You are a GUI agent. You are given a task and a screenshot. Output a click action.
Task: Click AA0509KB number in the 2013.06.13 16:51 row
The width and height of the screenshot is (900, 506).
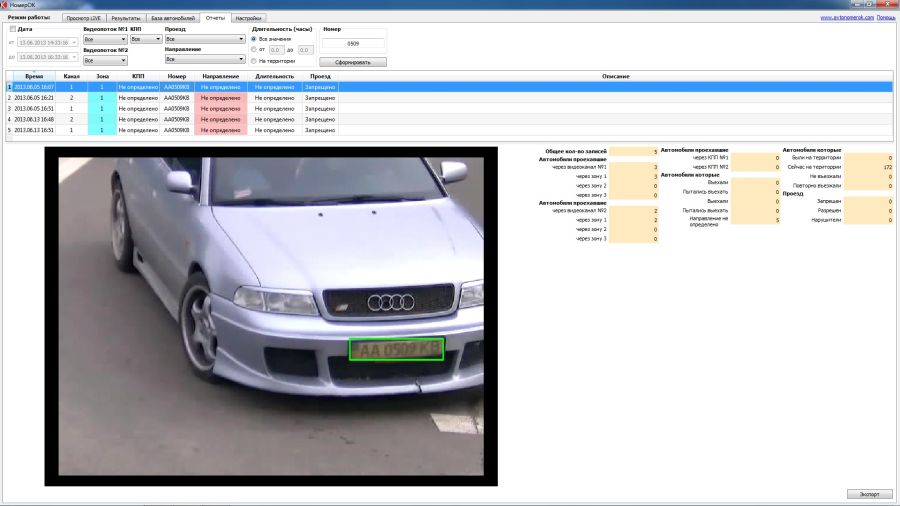click(x=176, y=130)
